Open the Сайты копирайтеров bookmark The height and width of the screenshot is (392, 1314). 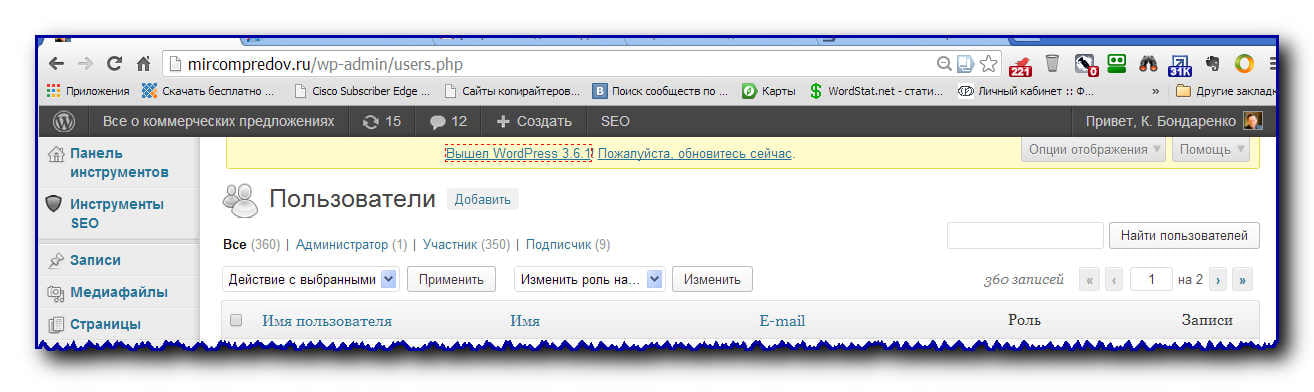pyautogui.click(x=511, y=91)
